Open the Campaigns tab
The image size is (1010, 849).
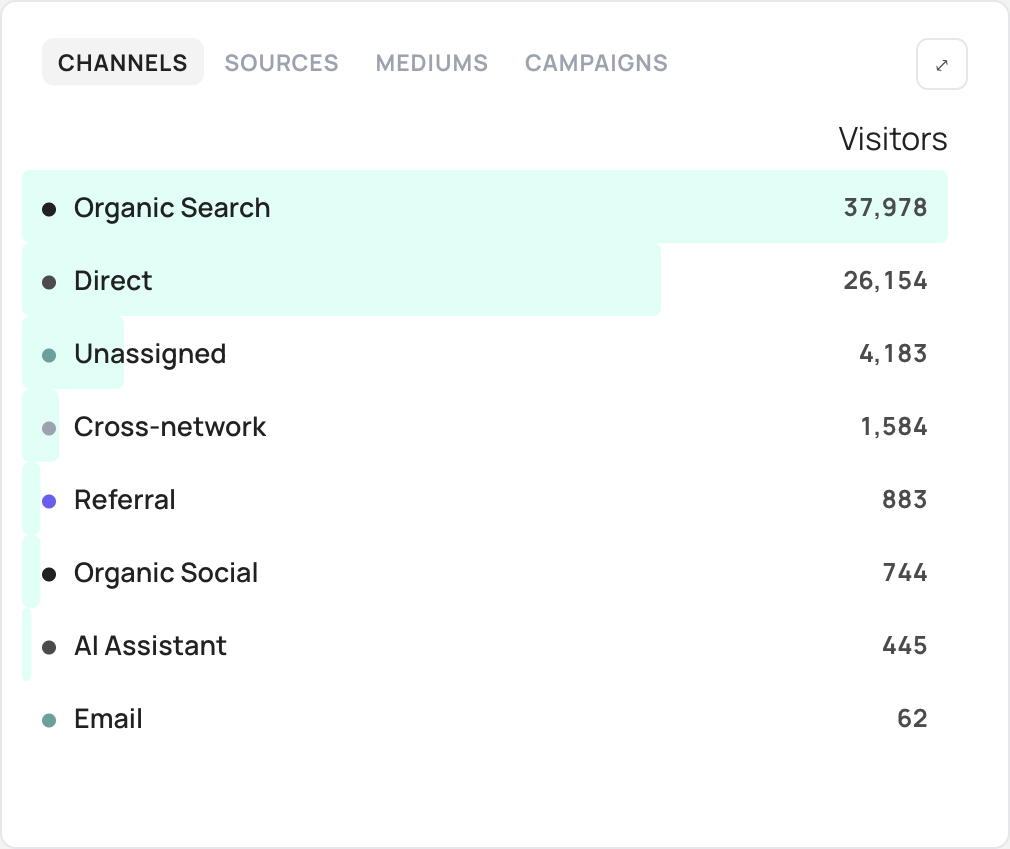click(596, 62)
